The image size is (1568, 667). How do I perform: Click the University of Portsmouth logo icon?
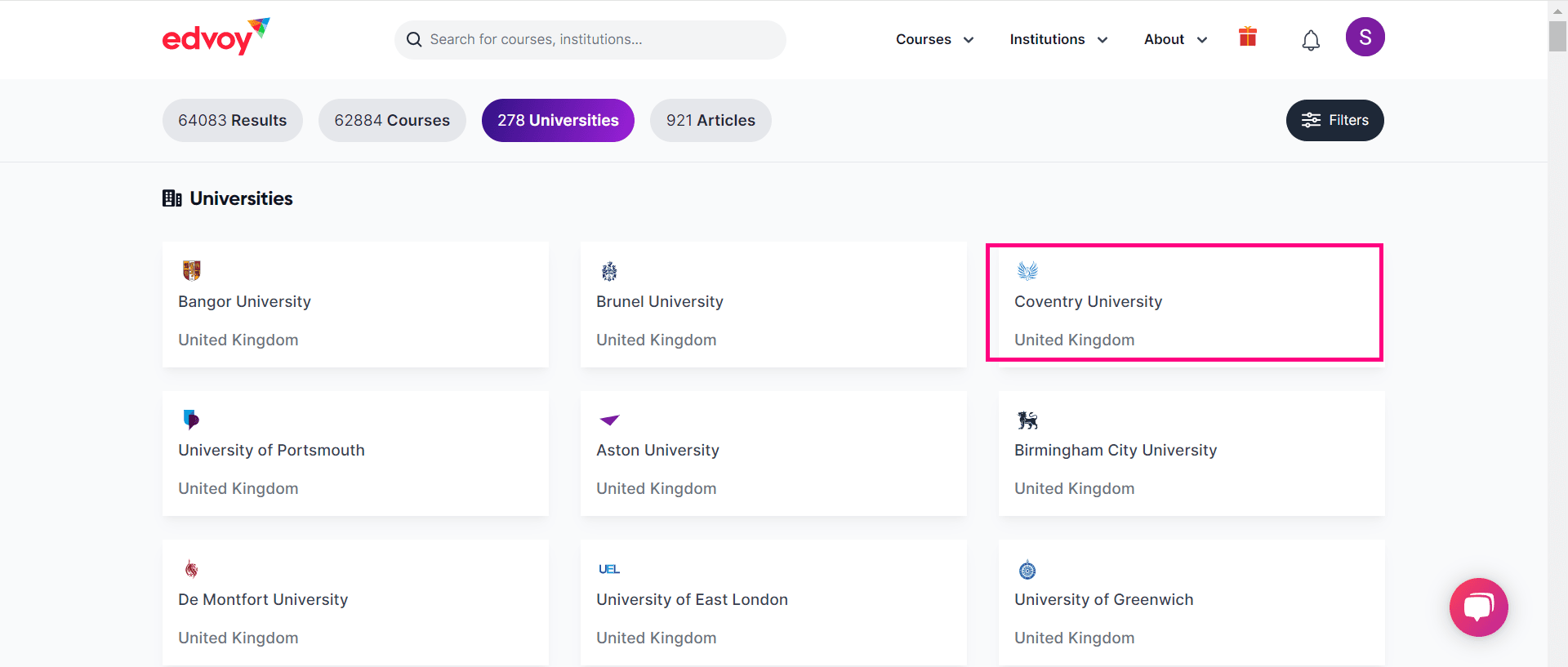click(191, 420)
